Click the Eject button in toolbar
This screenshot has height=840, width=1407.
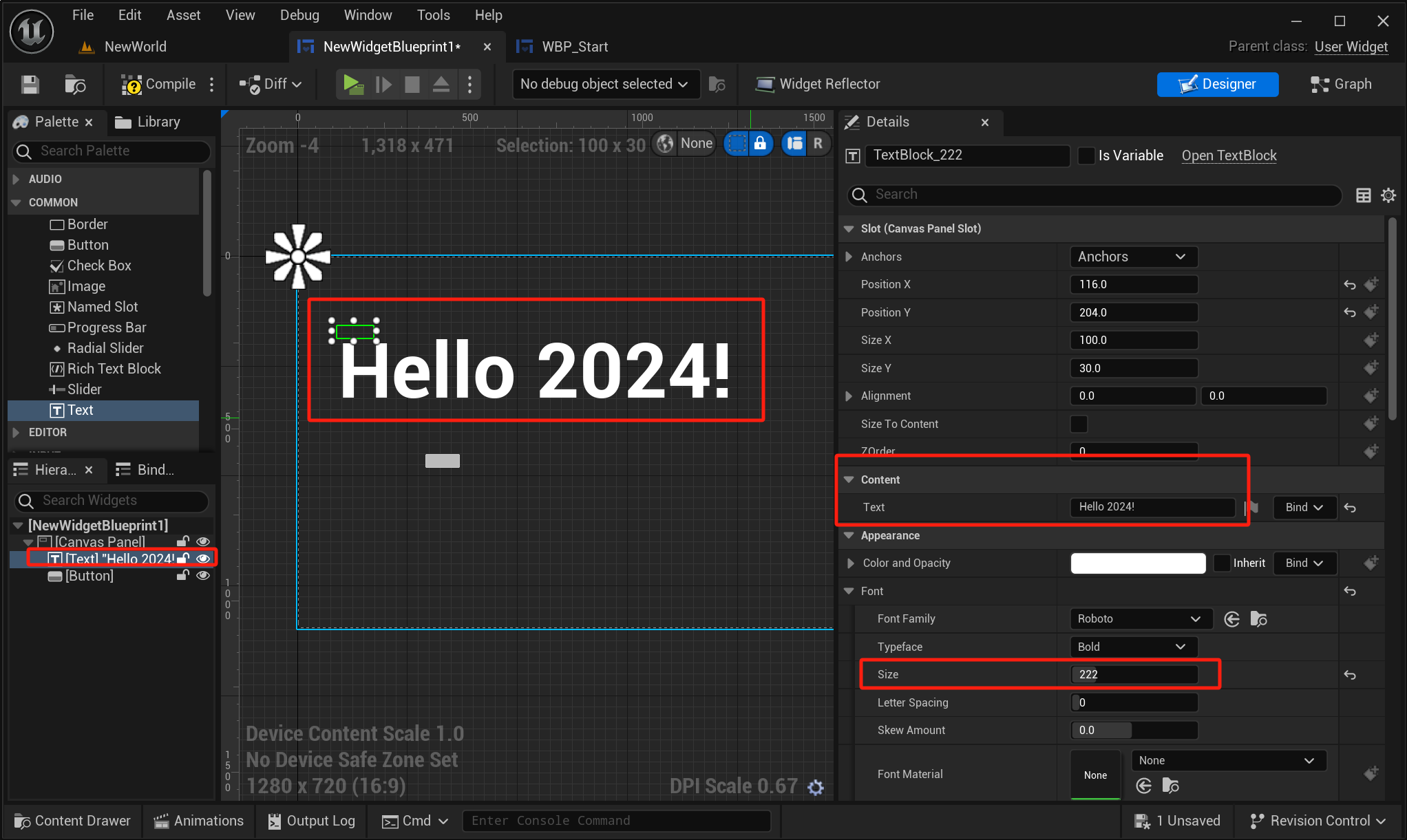point(441,85)
